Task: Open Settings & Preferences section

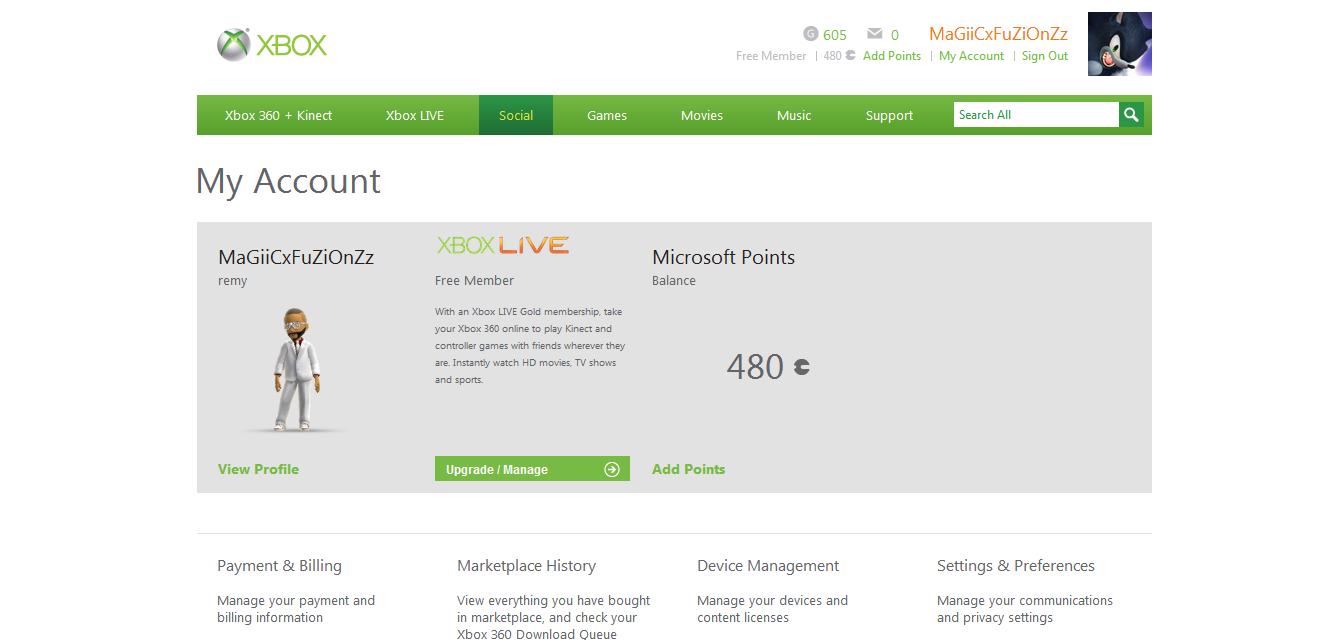Action: click(x=1015, y=566)
